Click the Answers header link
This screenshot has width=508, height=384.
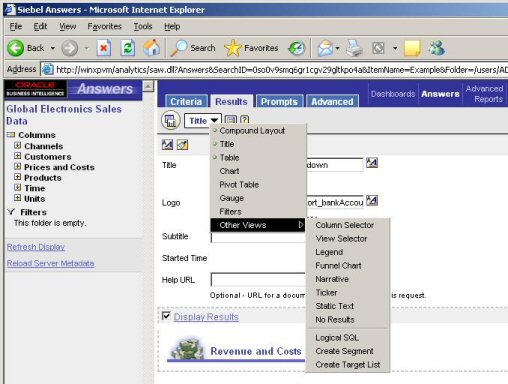click(440, 94)
